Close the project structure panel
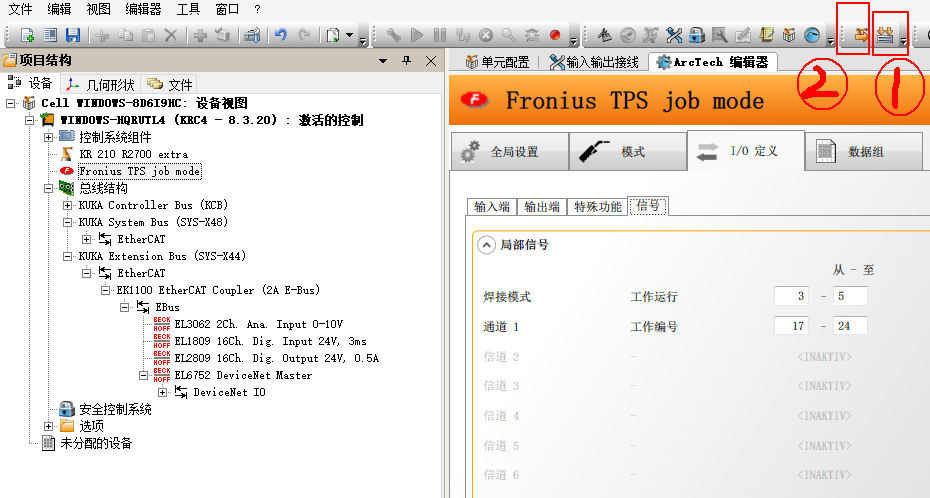 click(431, 60)
